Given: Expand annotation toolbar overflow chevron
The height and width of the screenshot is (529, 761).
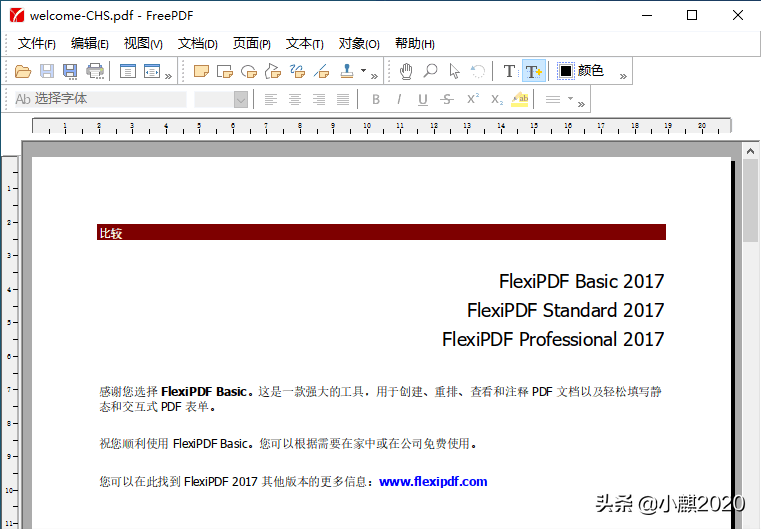Looking at the screenshot, I should click(374, 76).
